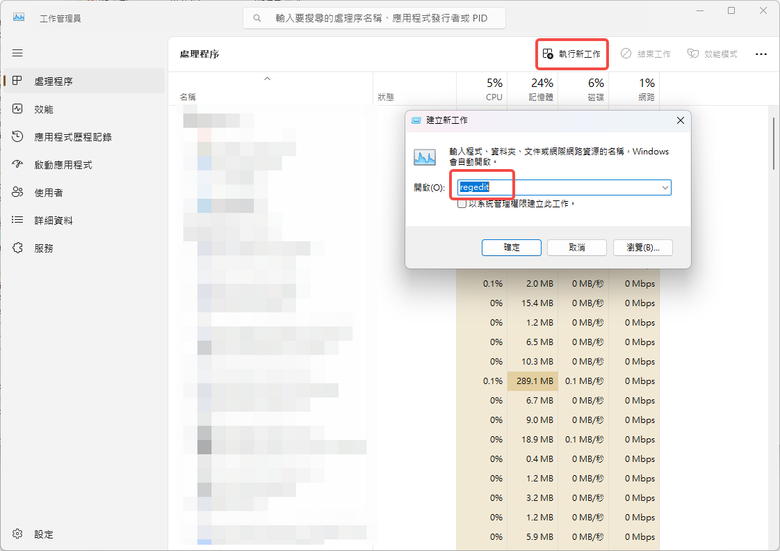This screenshot has height=551, width=780.
Task: Maximize the Task Manager window
Action: [x=731, y=10]
